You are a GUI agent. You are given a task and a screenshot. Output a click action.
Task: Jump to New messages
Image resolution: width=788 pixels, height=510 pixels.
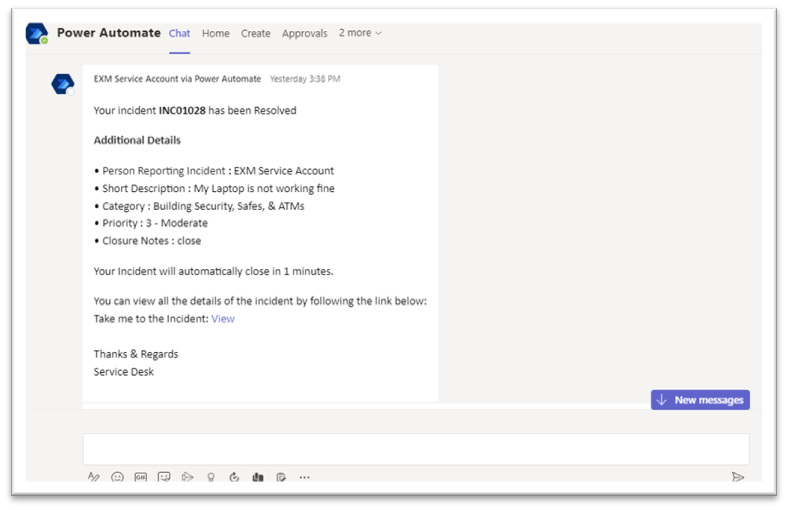point(700,400)
